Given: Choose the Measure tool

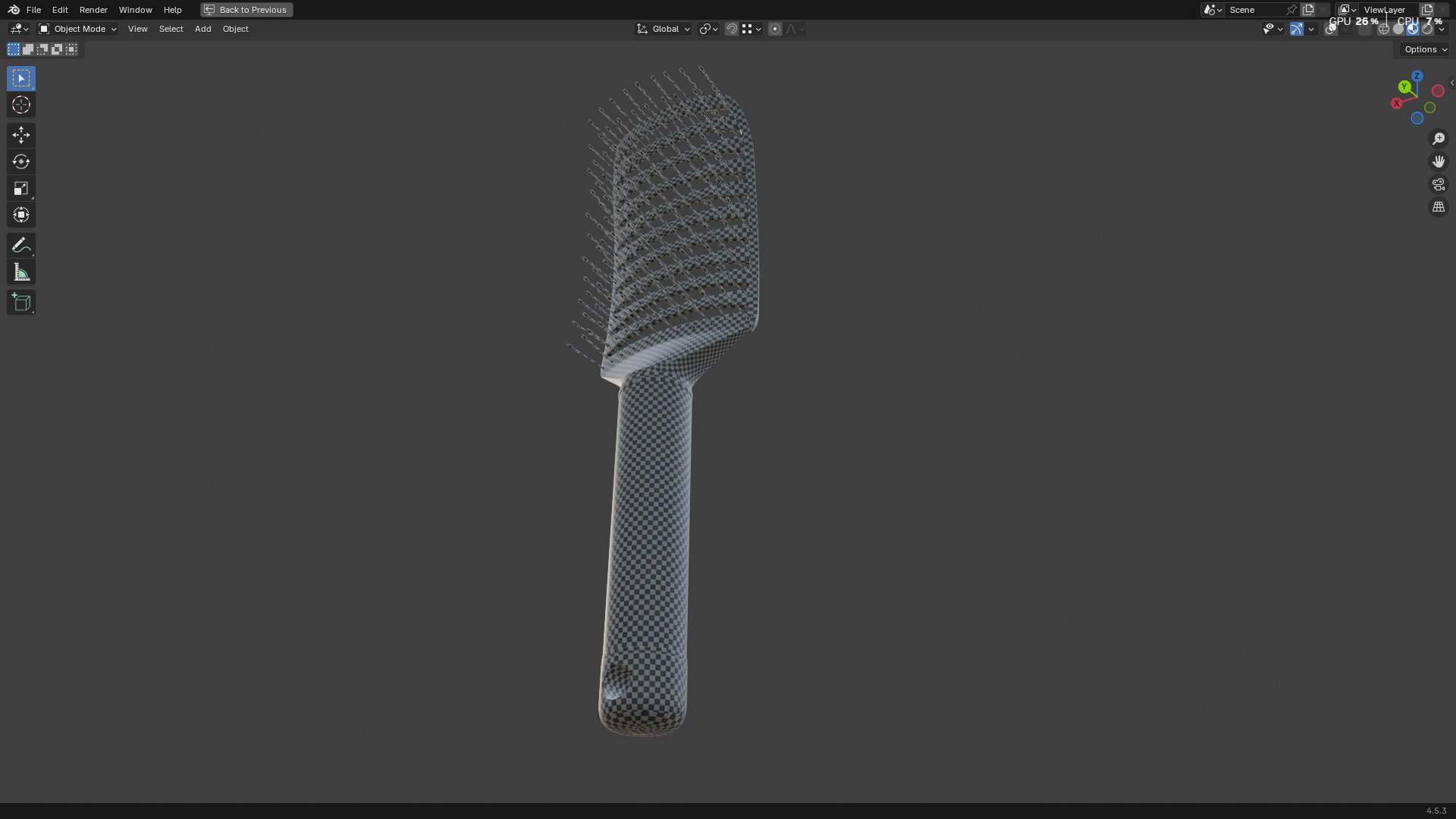Looking at the screenshot, I should 20,272.
